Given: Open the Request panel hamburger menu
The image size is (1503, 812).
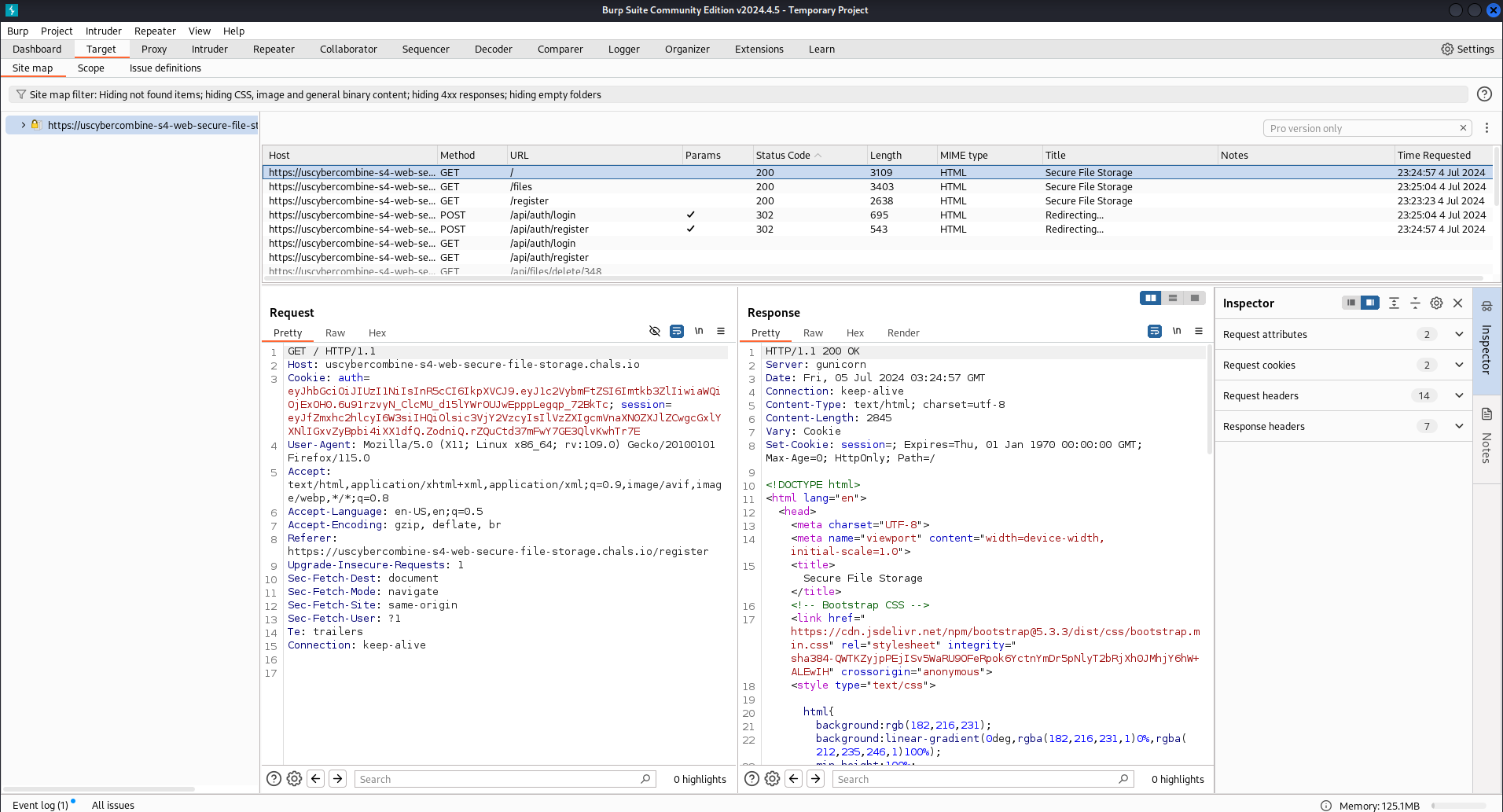Looking at the screenshot, I should pos(721,332).
